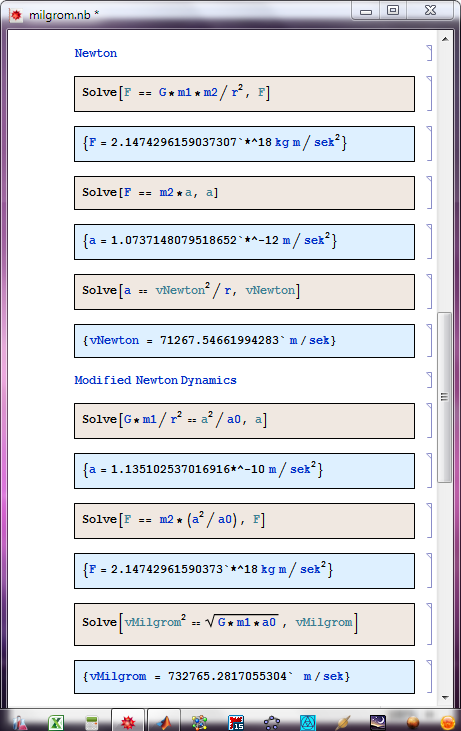The image size is (461, 731).
Task: Click the Saturn planet taskbar icon
Action: pos(343,722)
